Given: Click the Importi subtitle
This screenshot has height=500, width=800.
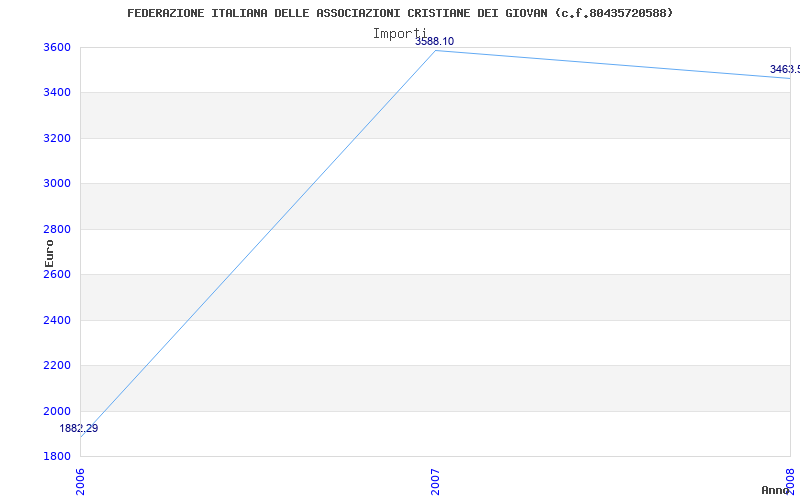Looking at the screenshot, I should pyautogui.click(x=399, y=34).
